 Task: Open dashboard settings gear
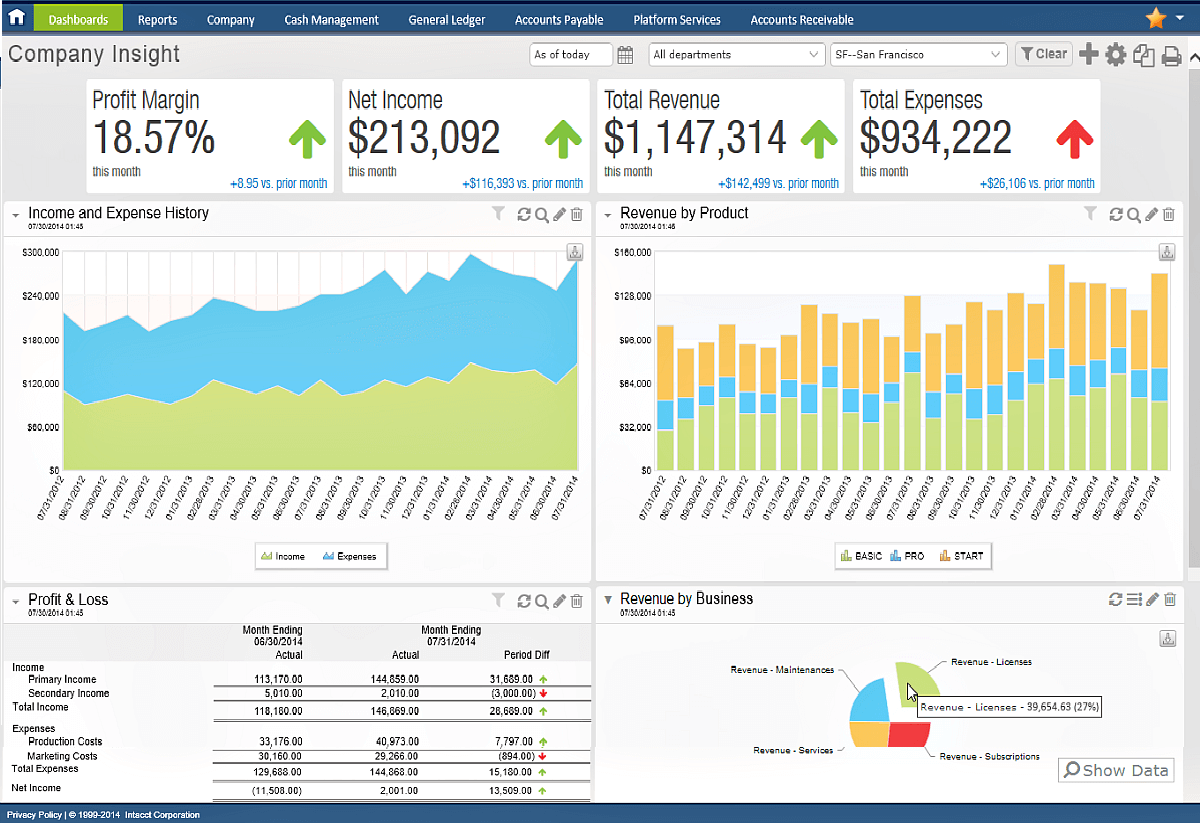tap(1114, 54)
